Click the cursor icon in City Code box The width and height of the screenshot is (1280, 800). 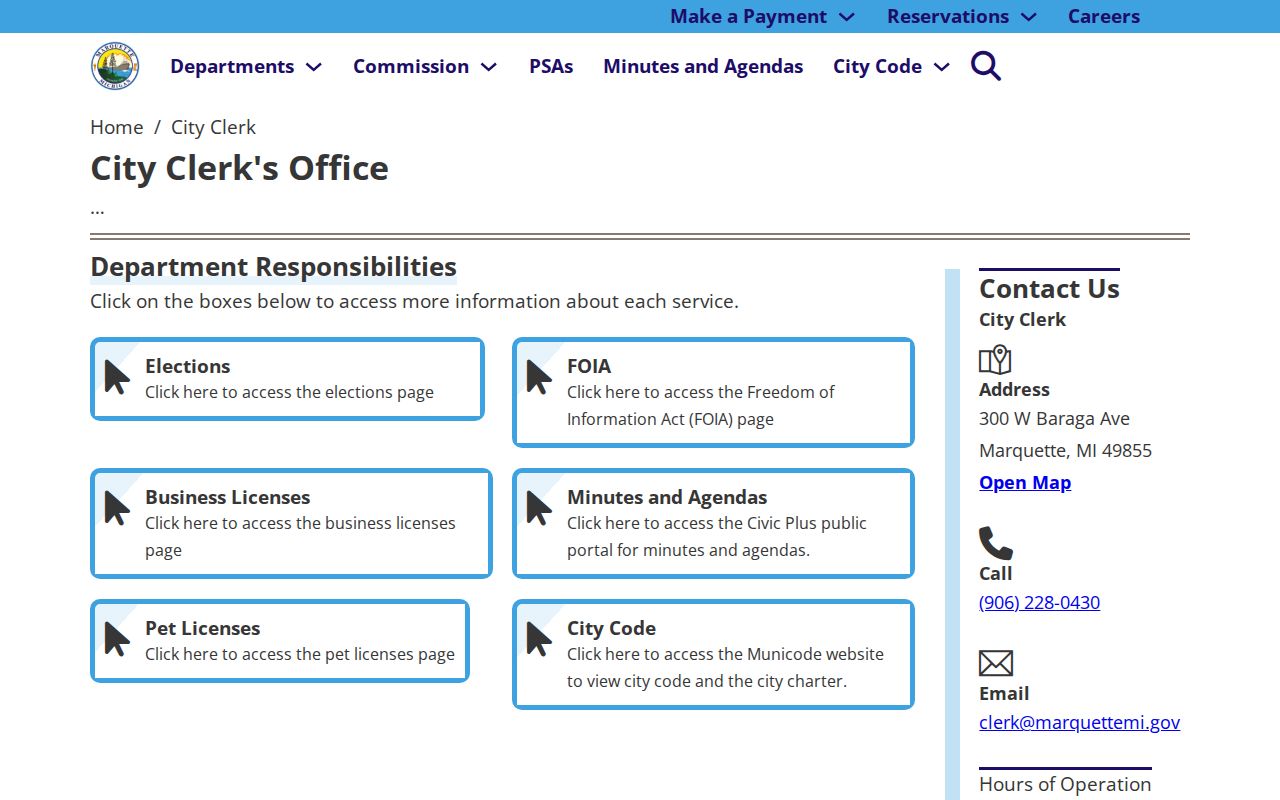pyautogui.click(x=539, y=639)
